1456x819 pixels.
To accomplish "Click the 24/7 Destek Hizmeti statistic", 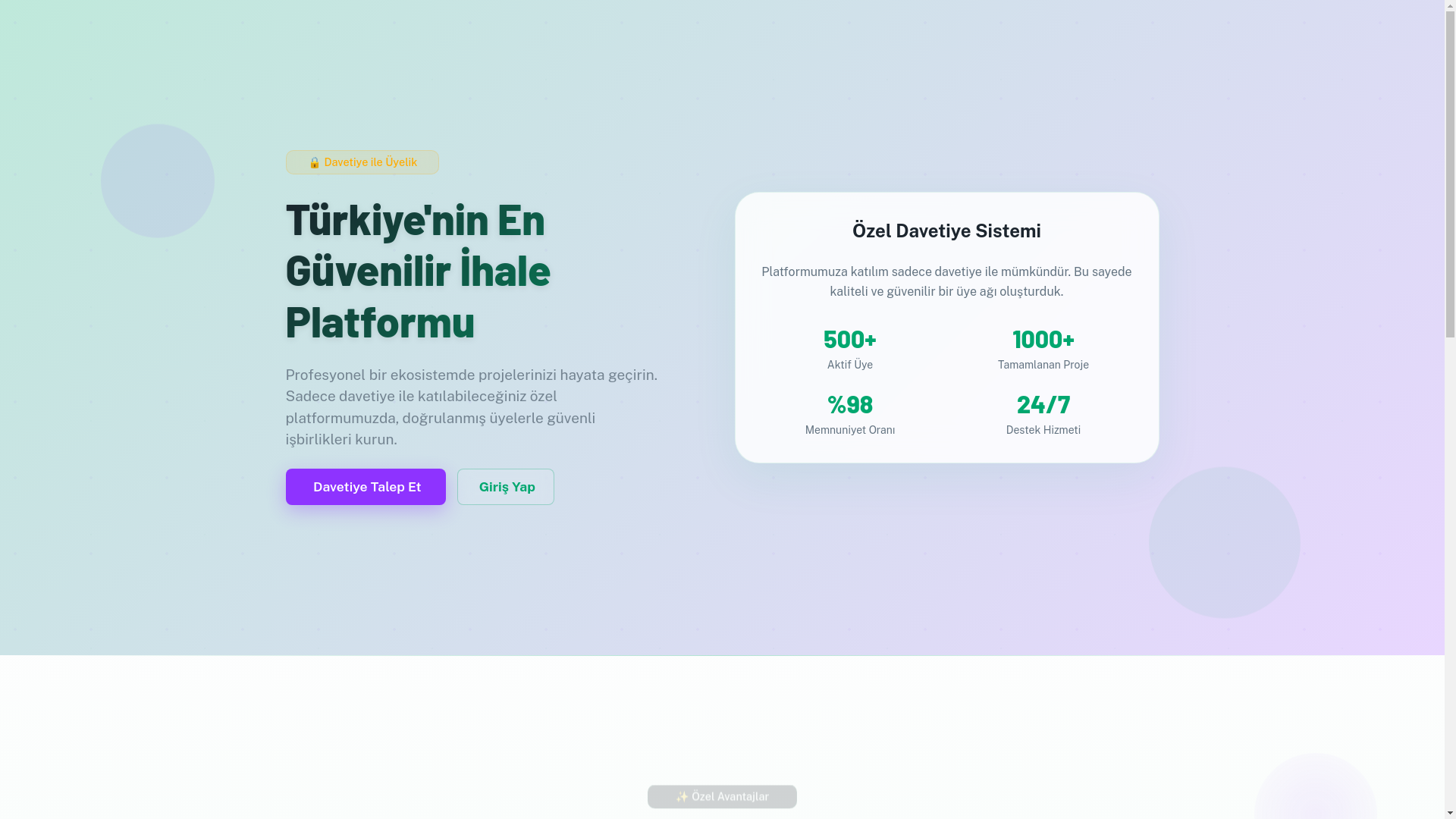I will tap(1043, 414).
